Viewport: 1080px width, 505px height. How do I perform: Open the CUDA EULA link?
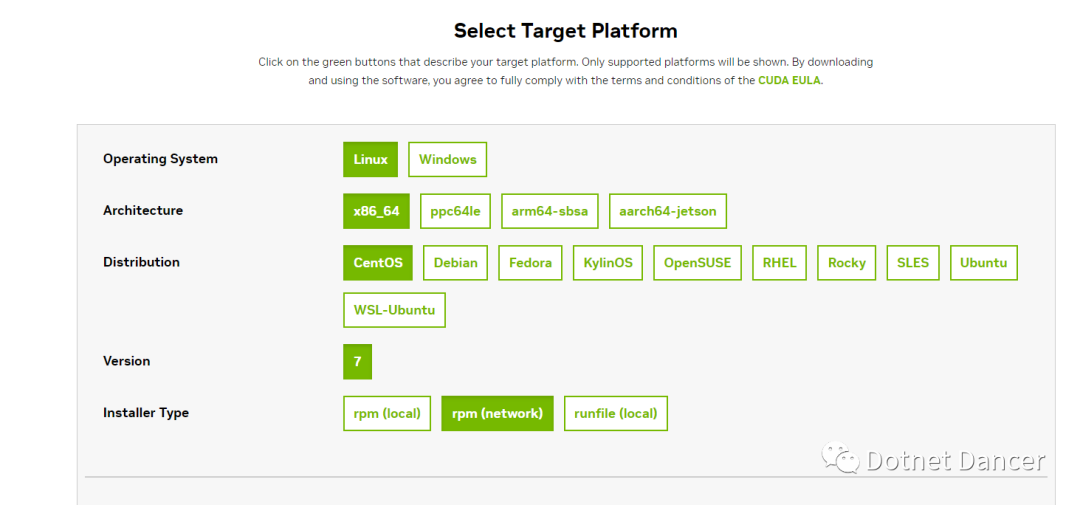790,80
